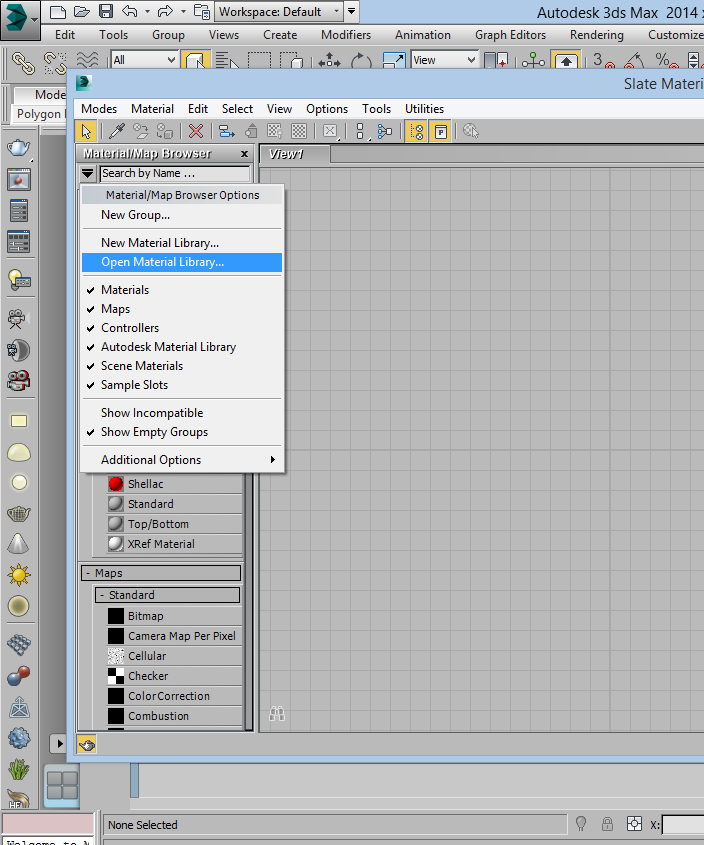Click the sun light icon in sidebar
Image resolution: width=704 pixels, height=845 pixels.
tap(18, 575)
